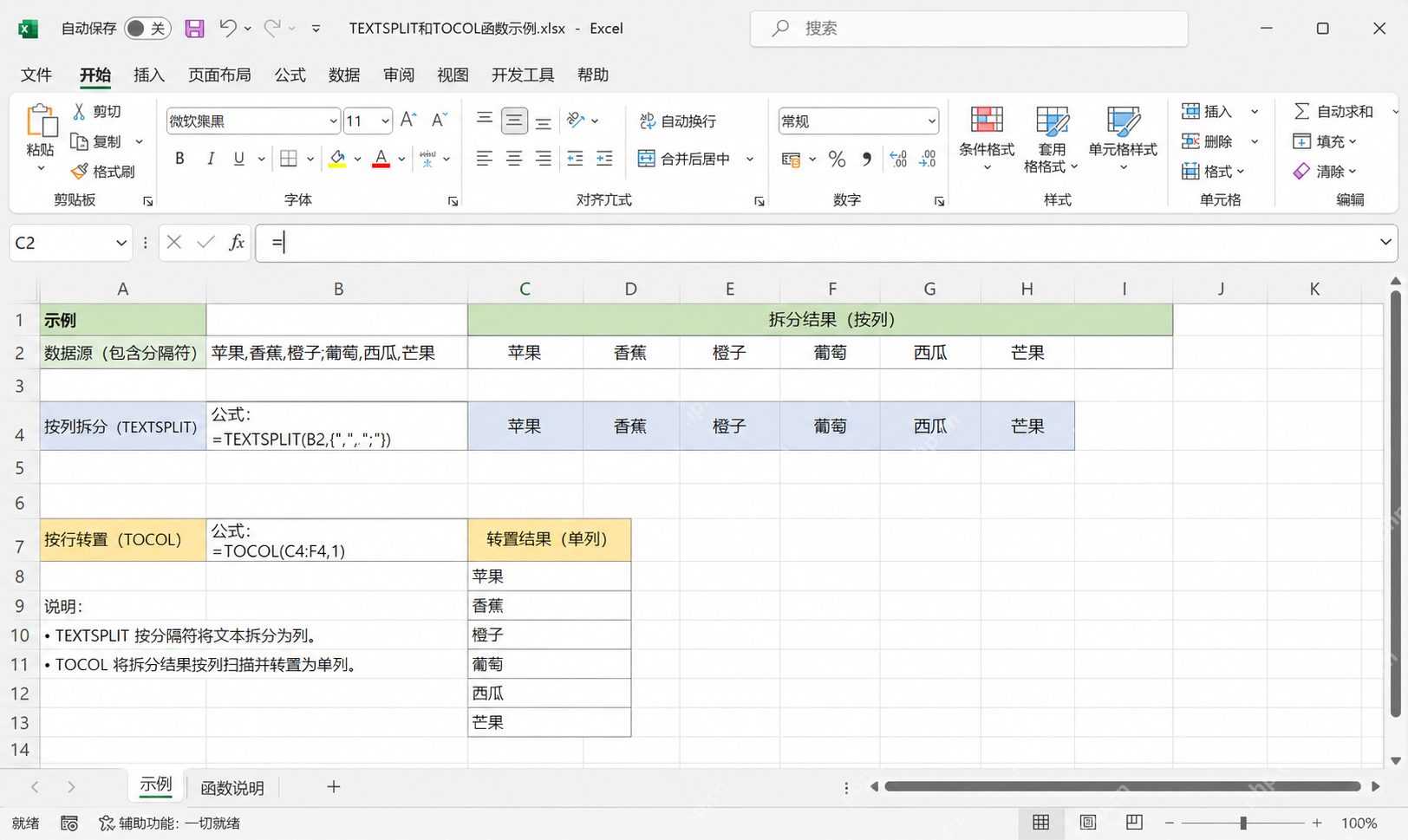This screenshot has height=840, width=1408.
Task: Add a new sheet with plus button
Action: (x=334, y=786)
